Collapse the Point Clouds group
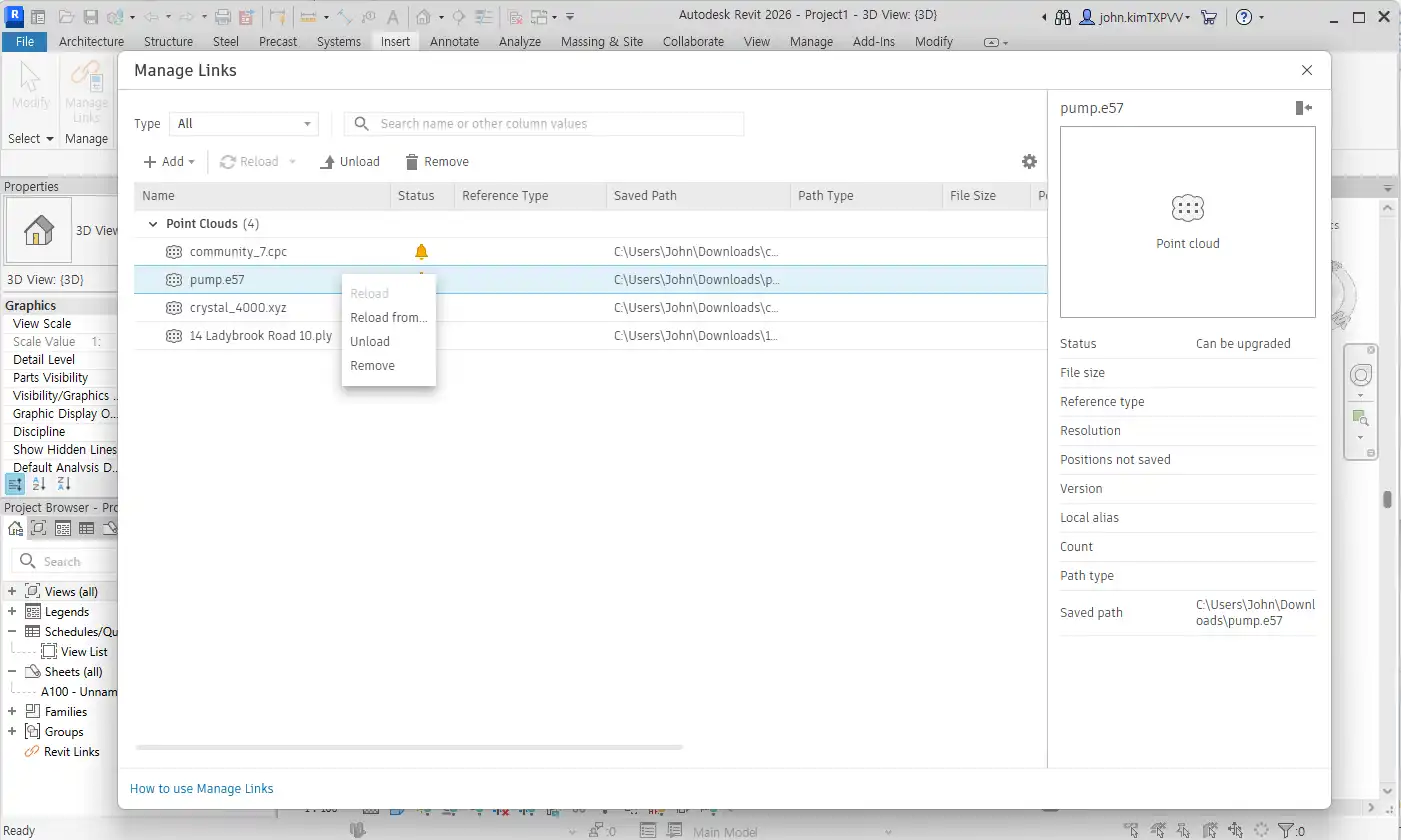 coord(153,224)
